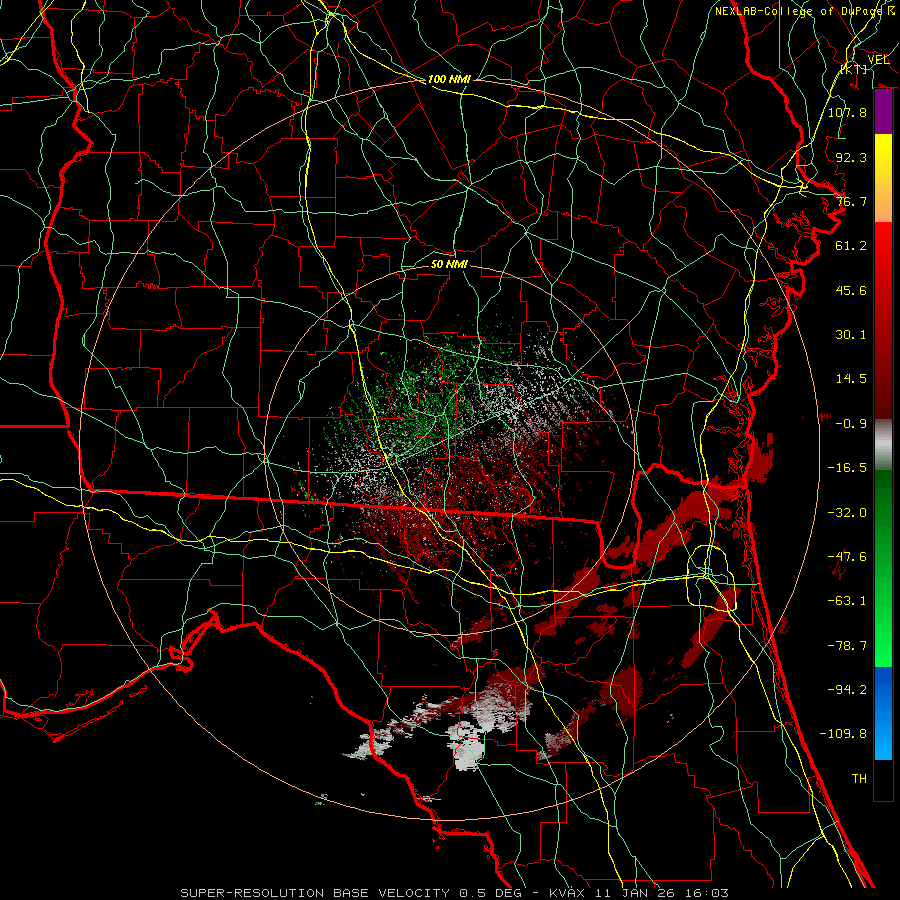The image size is (900, 900).
Task: Click the -16.5 legend value
Action: point(847,468)
